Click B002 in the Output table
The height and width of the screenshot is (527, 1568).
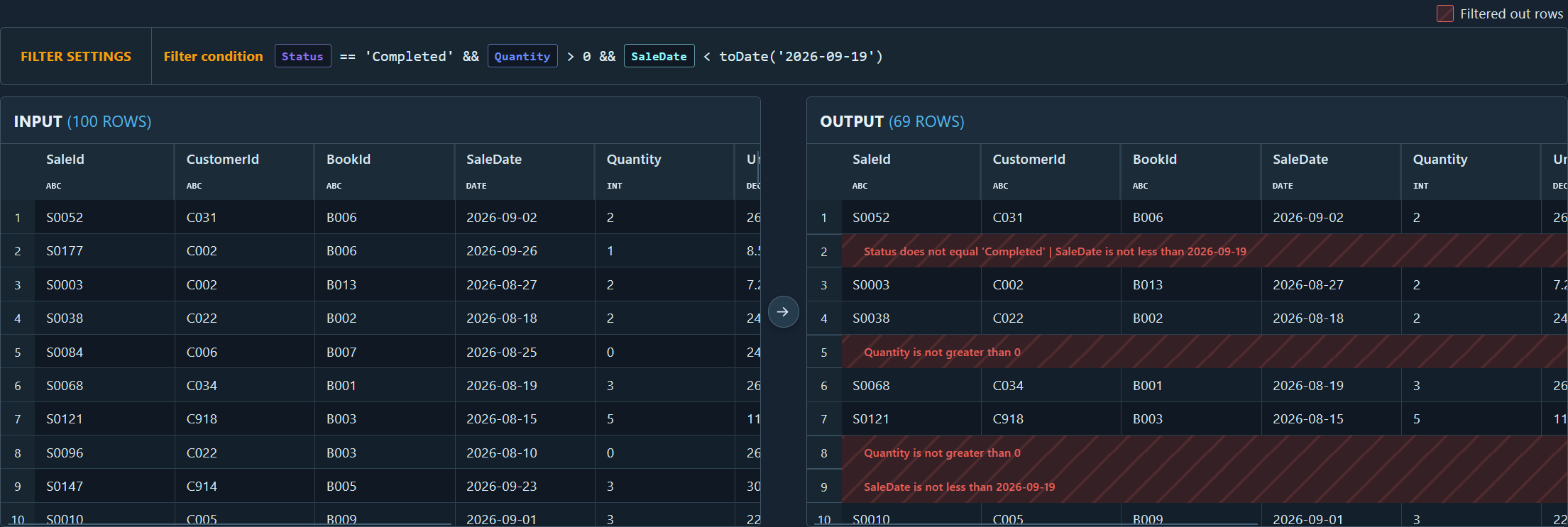(1148, 318)
